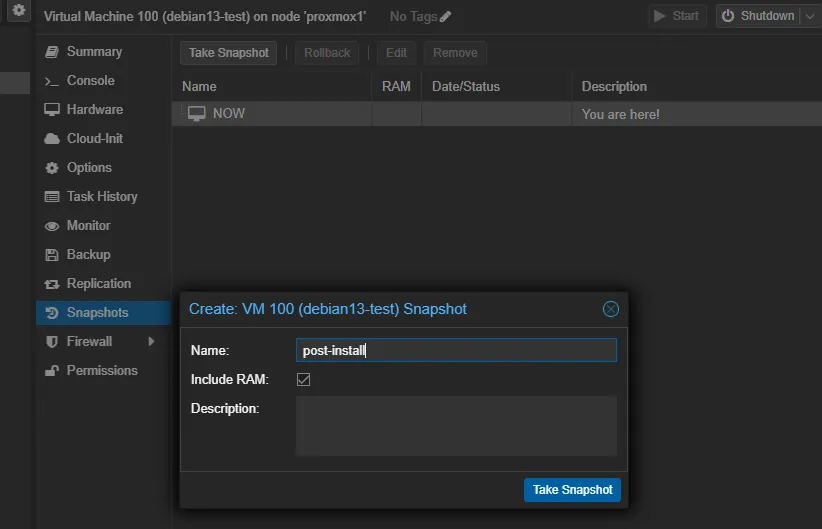
Task: Click the Replication arrows icon
Action: point(51,284)
